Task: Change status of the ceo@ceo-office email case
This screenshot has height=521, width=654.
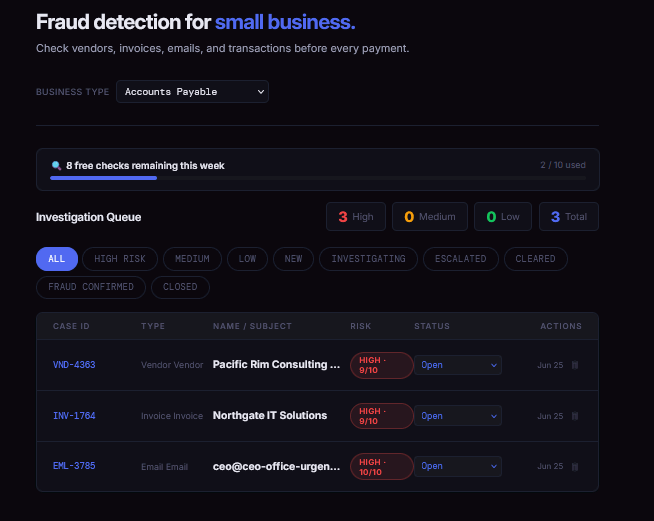Action: coord(458,466)
